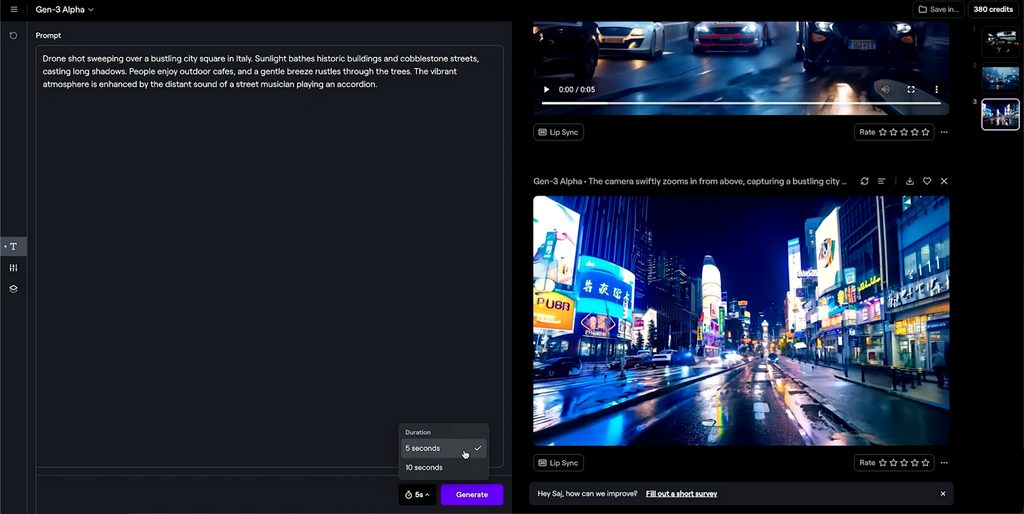Give the neon city video one star

click(x=883, y=463)
